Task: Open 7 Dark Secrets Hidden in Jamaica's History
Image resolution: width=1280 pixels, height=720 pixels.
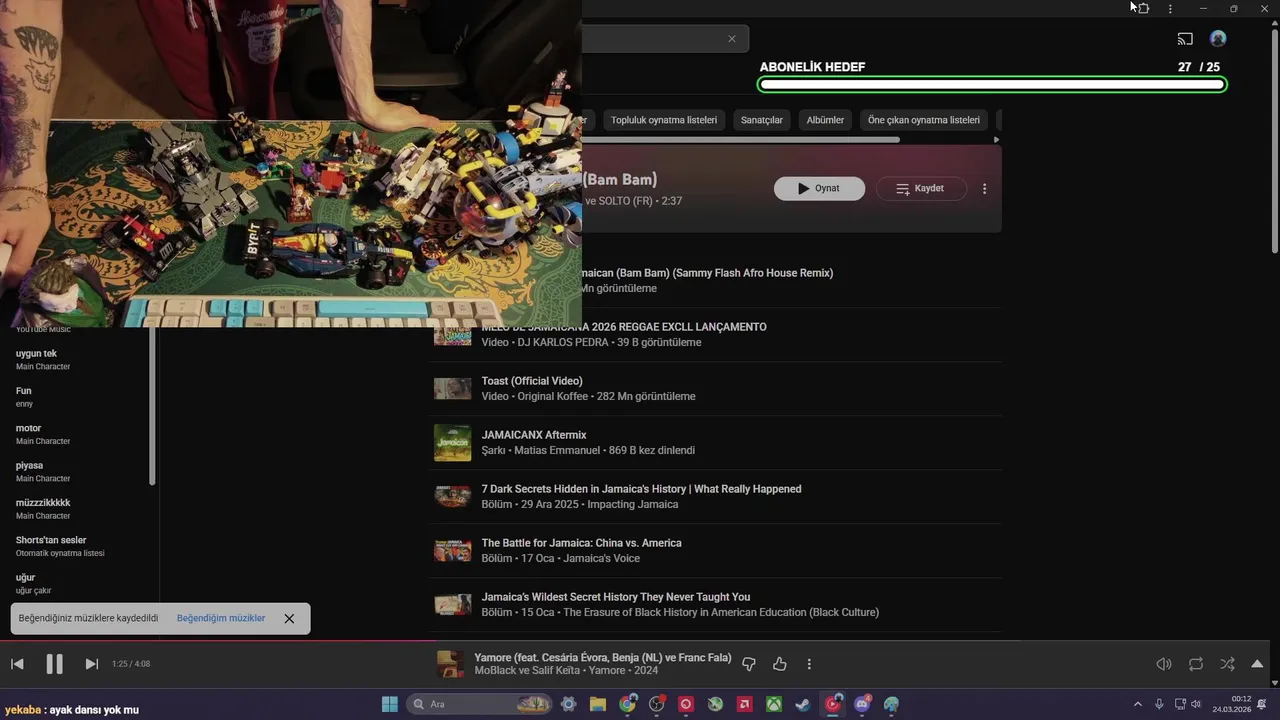Action: pos(641,489)
